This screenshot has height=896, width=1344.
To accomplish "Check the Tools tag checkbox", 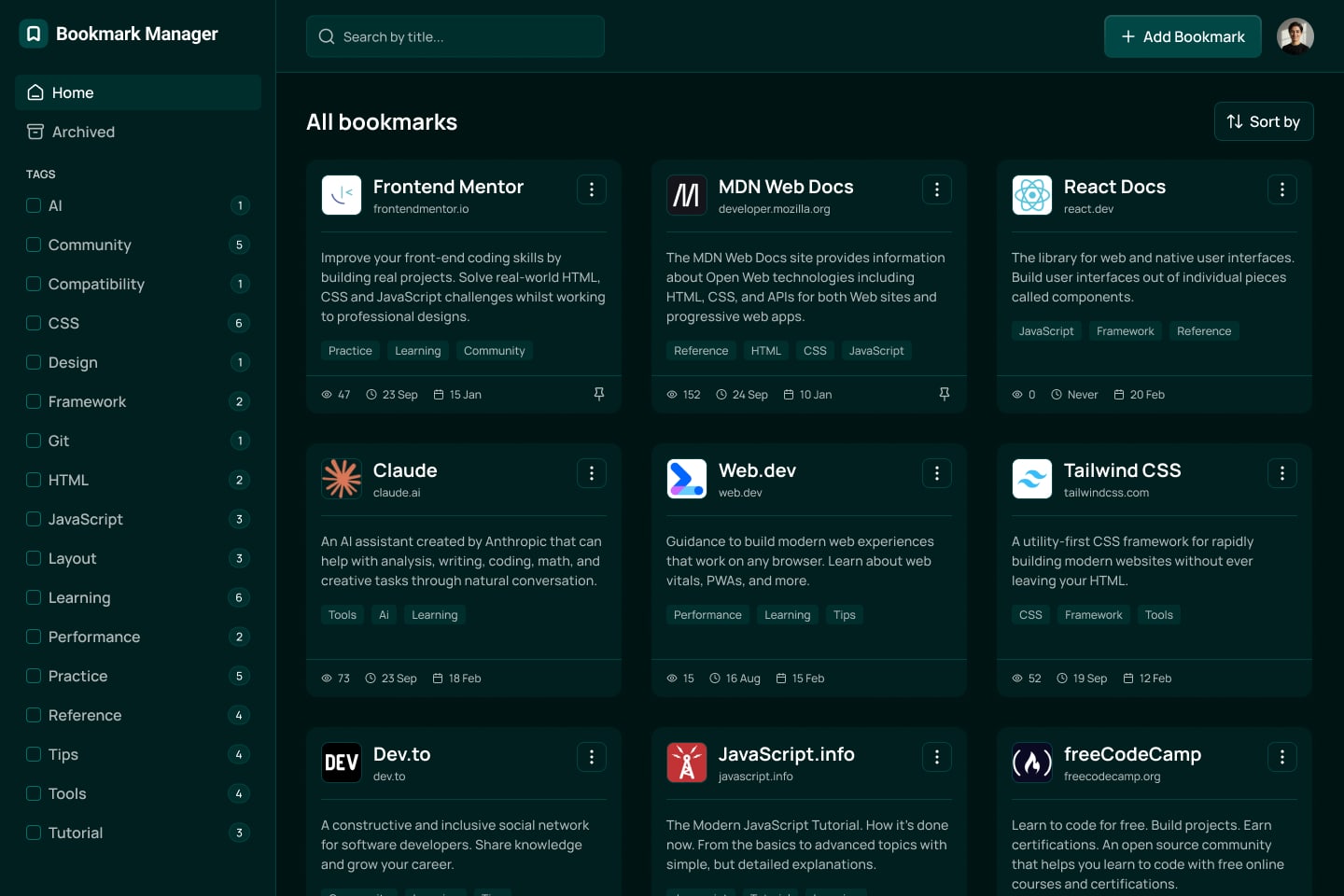I will (x=34, y=793).
